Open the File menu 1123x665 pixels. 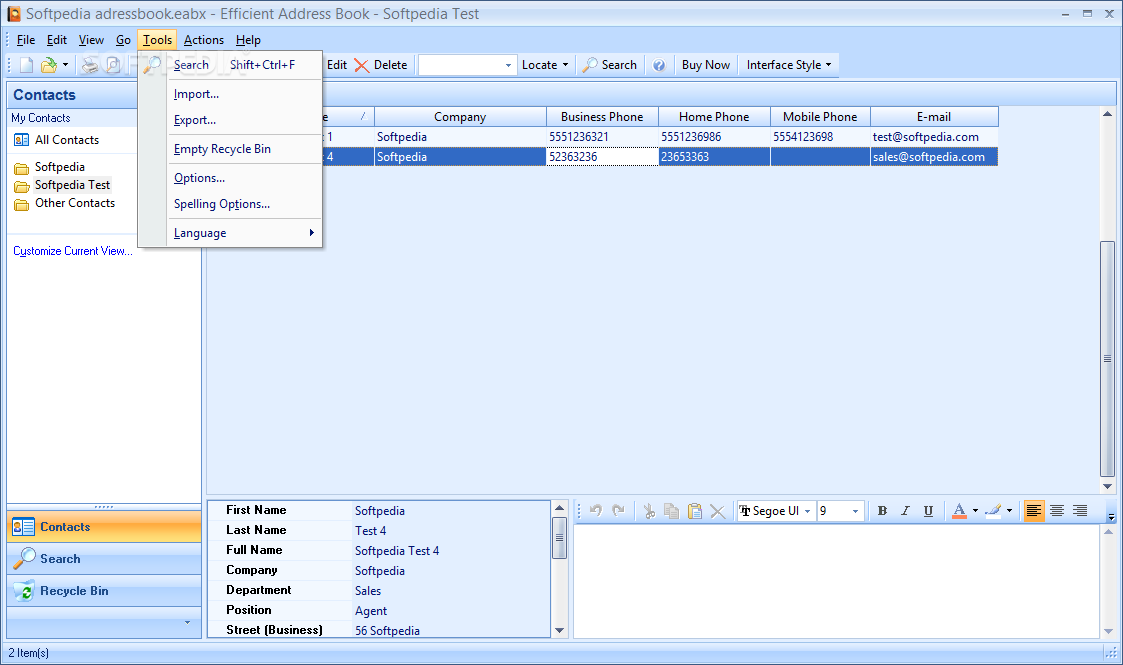point(26,40)
